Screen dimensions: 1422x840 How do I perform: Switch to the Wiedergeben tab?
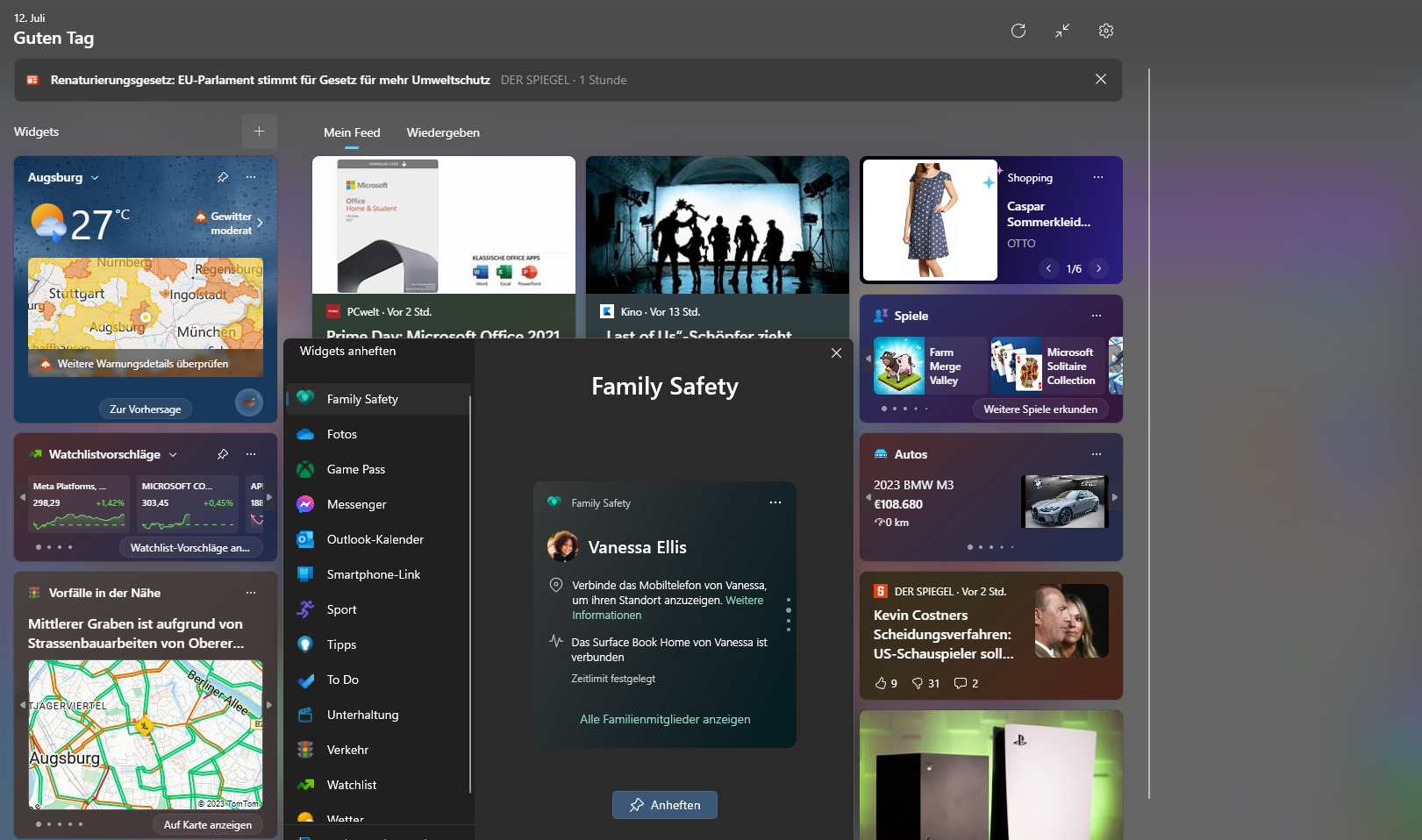coord(443,132)
